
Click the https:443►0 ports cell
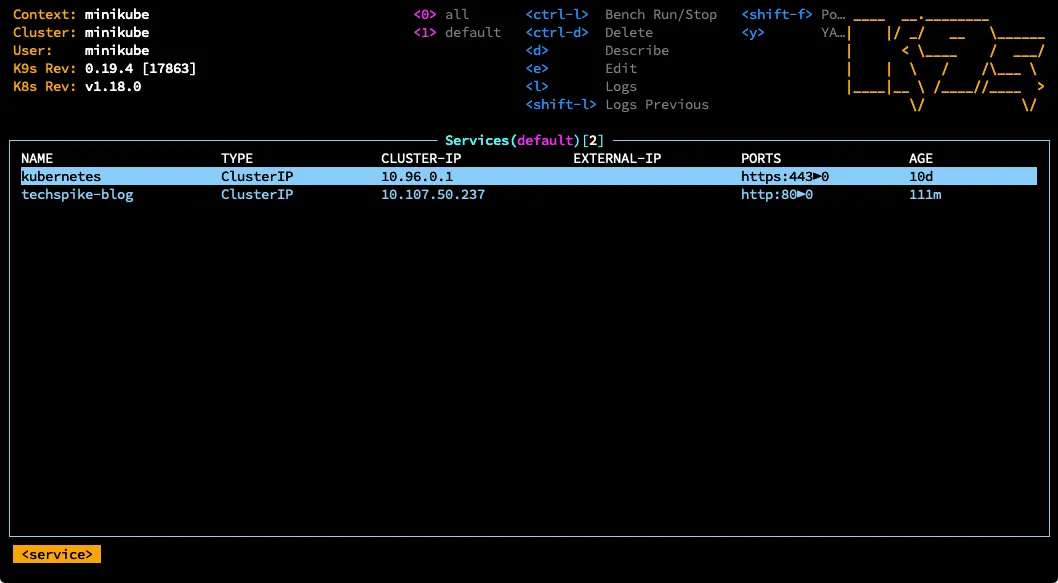(785, 177)
